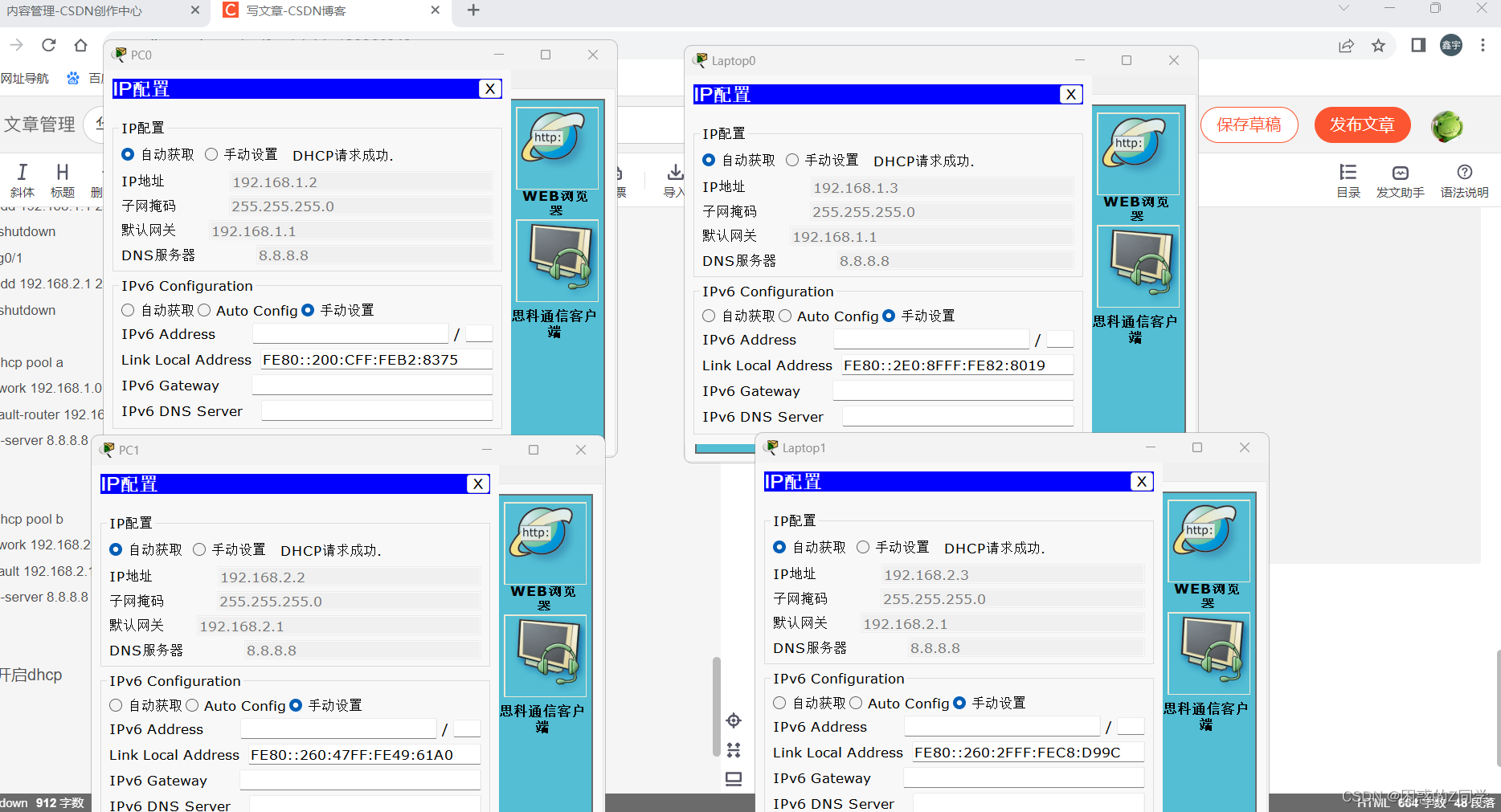Image resolution: width=1501 pixels, height=812 pixels.
Task: Open 网址导航 bookmark link
Action: tap(25, 78)
